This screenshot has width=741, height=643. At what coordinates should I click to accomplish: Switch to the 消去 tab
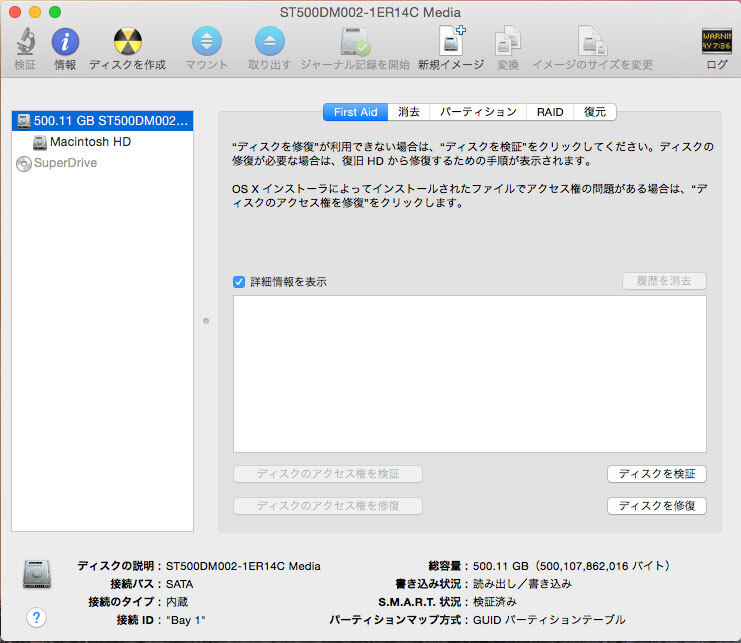pos(409,112)
